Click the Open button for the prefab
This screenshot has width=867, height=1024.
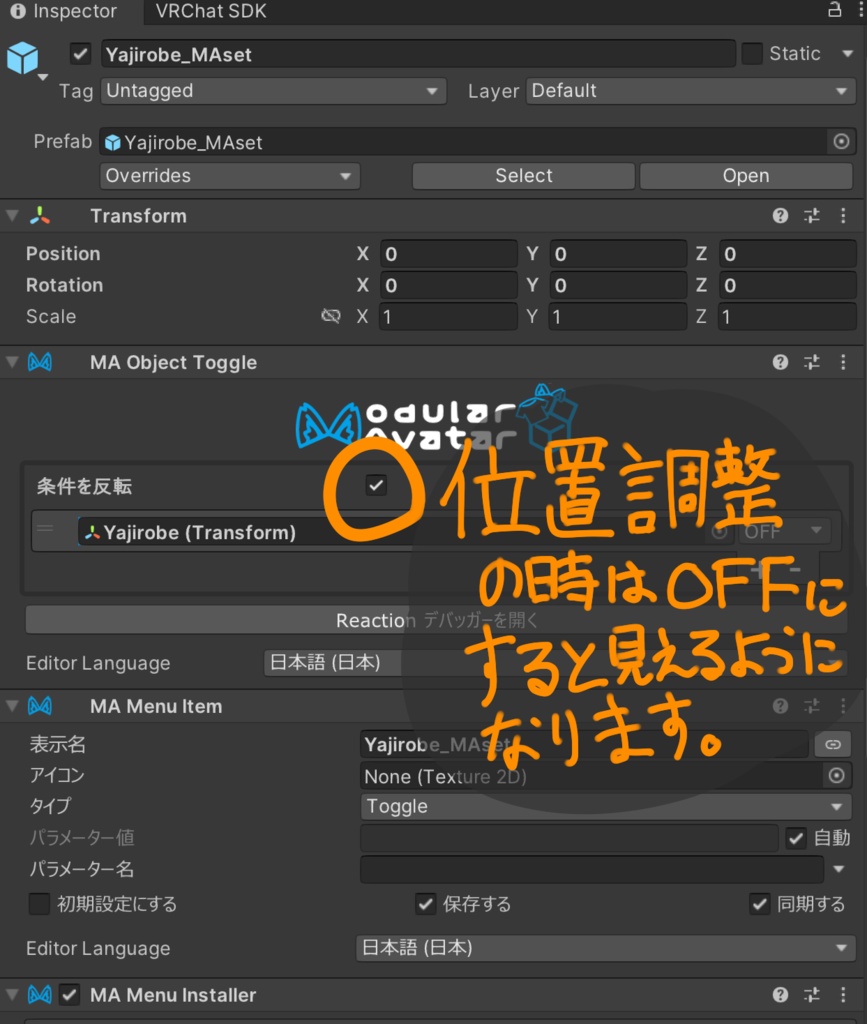click(745, 175)
